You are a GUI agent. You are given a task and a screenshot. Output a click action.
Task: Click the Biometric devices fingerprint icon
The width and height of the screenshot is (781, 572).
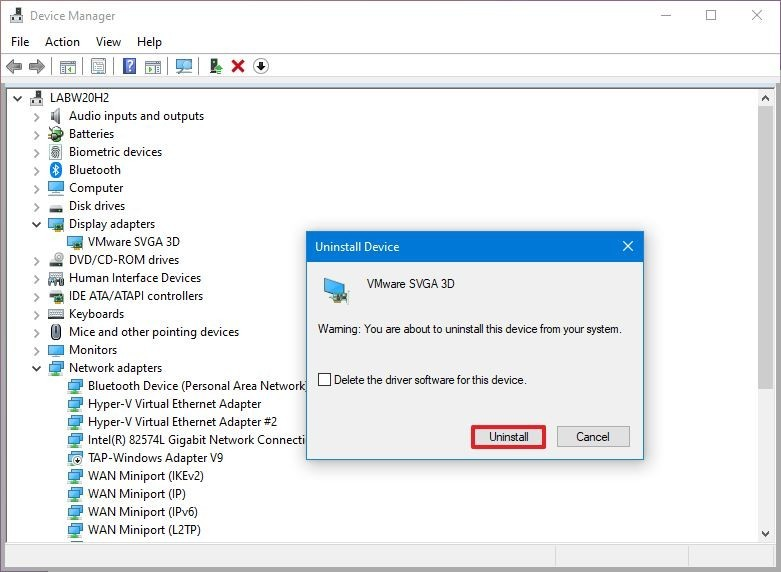(56, 152)
